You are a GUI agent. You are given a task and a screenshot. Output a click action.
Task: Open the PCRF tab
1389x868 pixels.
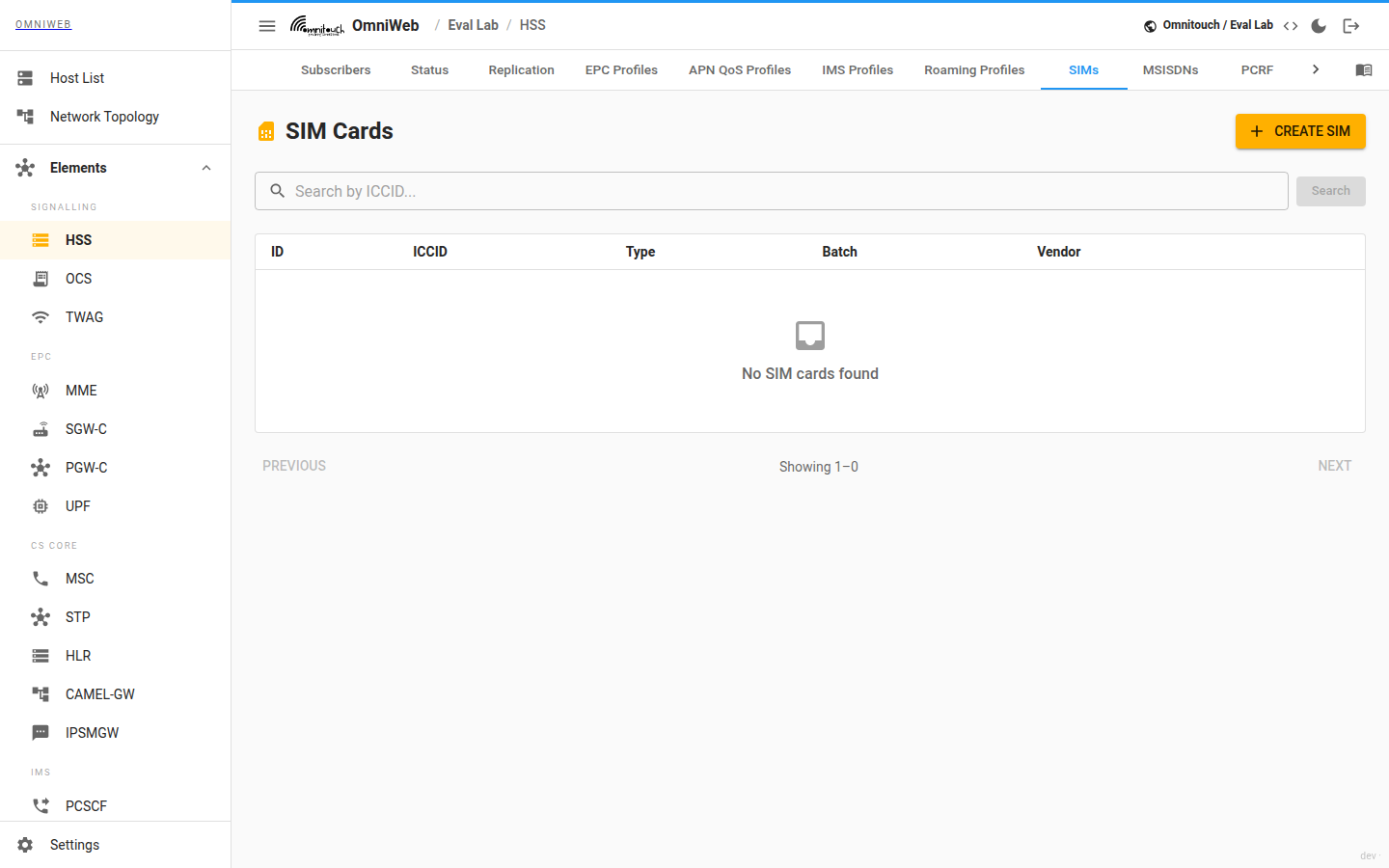pos(1257,70)
